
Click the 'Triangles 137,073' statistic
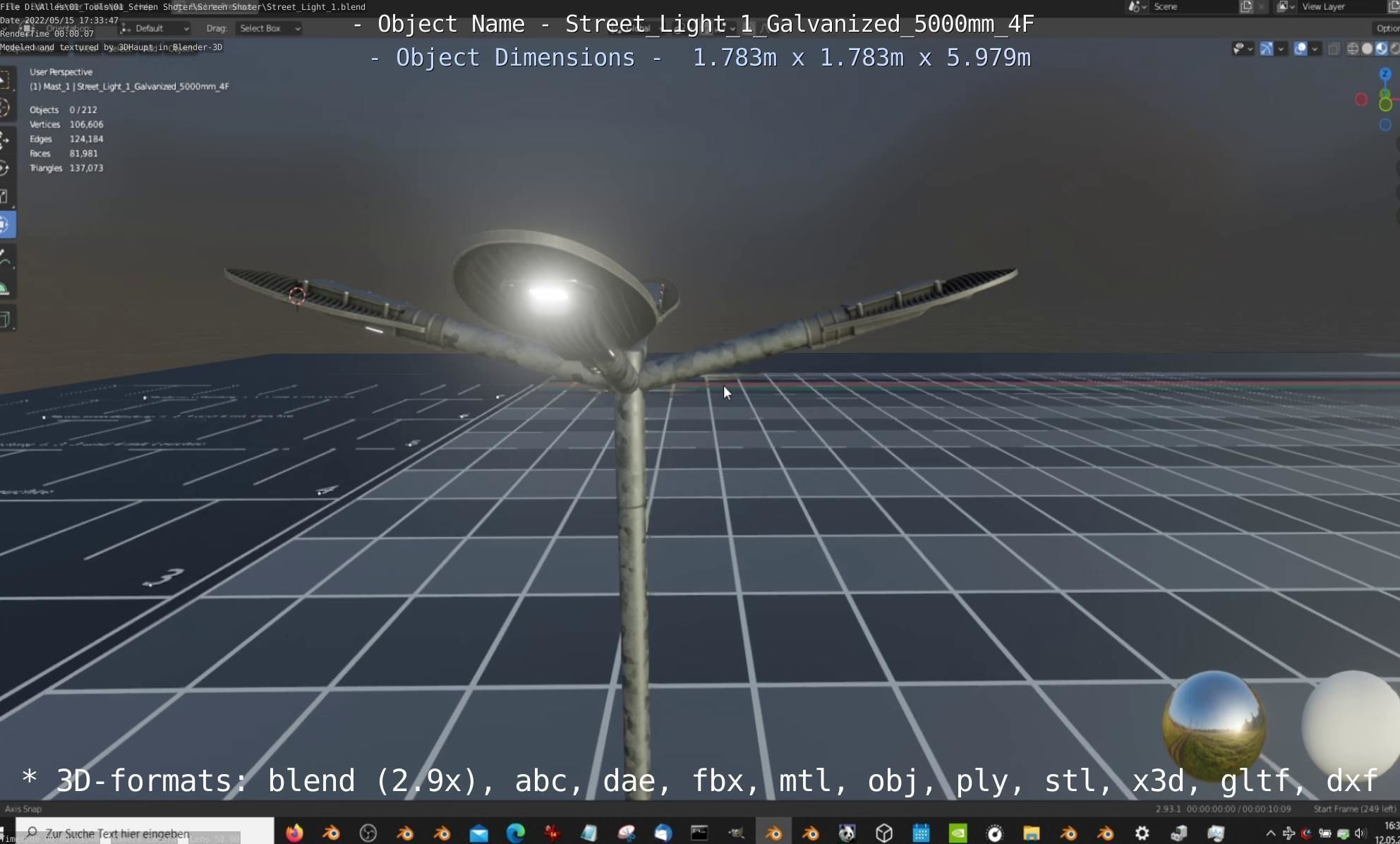tap(66, 168)
